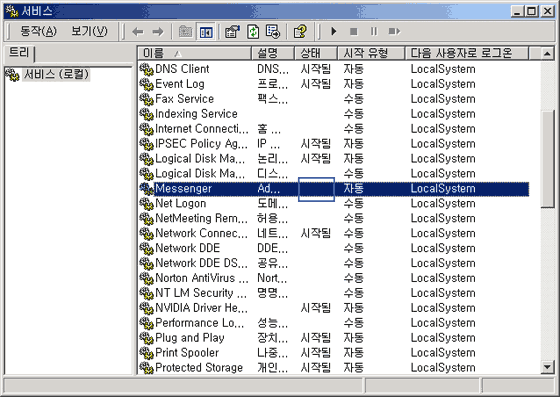
Task: Click the Up one level folder icon
Action: coord(185,32)
